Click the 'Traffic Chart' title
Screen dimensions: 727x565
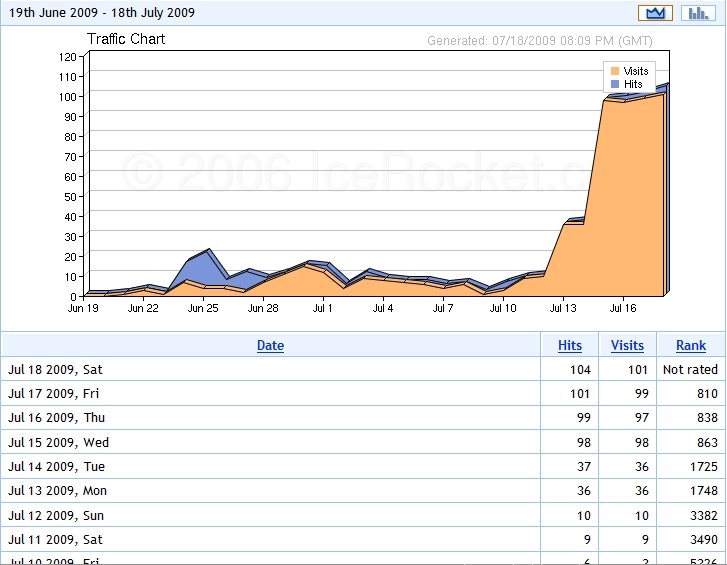[x=126, y=39]
